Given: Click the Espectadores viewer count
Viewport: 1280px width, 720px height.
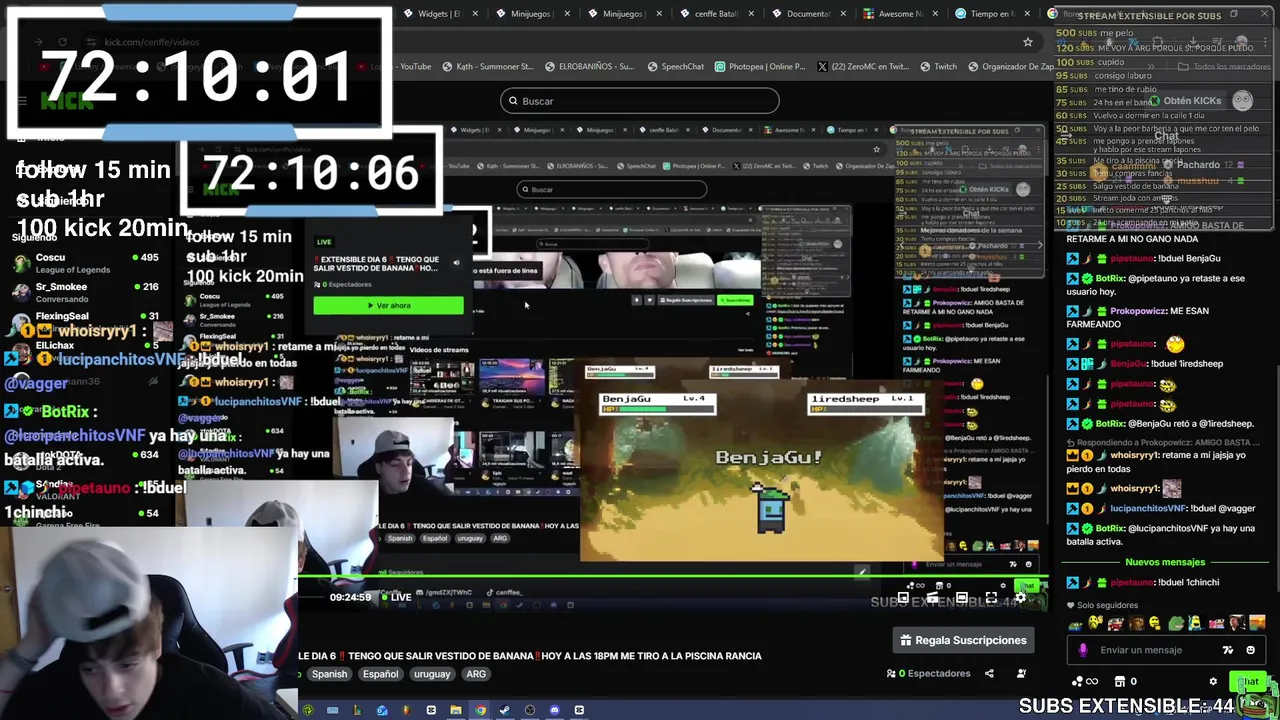Looking at the screenshot, I should tap(929, 674).
